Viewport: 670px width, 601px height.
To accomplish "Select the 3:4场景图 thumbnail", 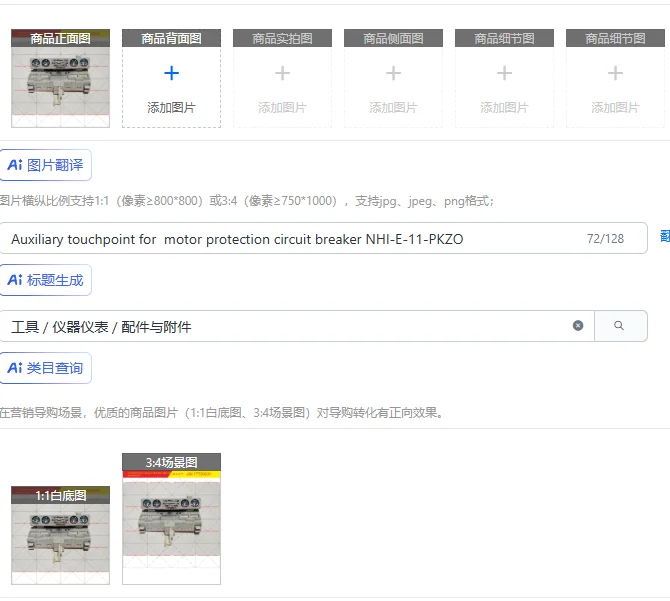I will (171, 519).
